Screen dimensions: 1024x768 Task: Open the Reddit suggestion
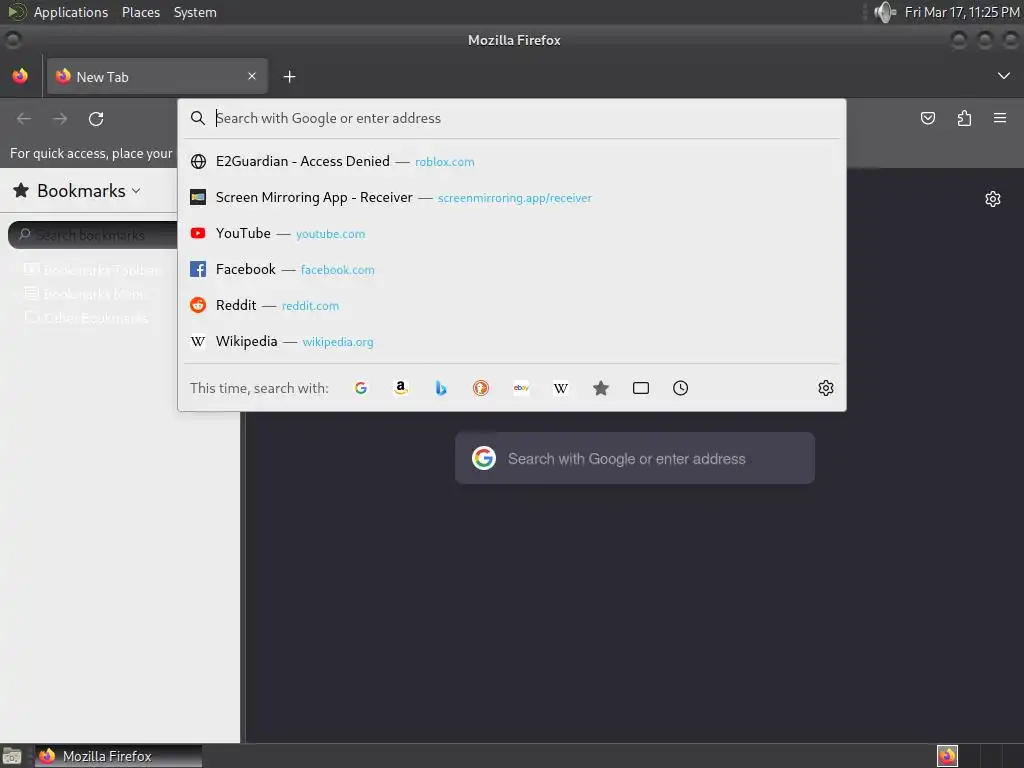511,305
